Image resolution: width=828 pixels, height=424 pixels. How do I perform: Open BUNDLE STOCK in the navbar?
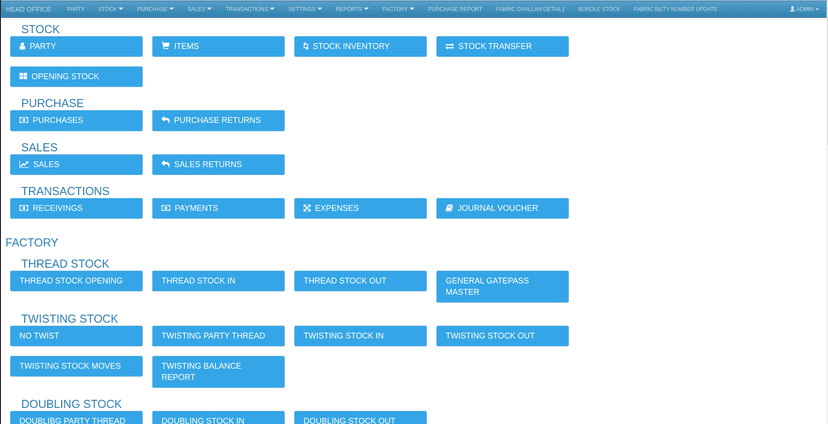(599, 9)
